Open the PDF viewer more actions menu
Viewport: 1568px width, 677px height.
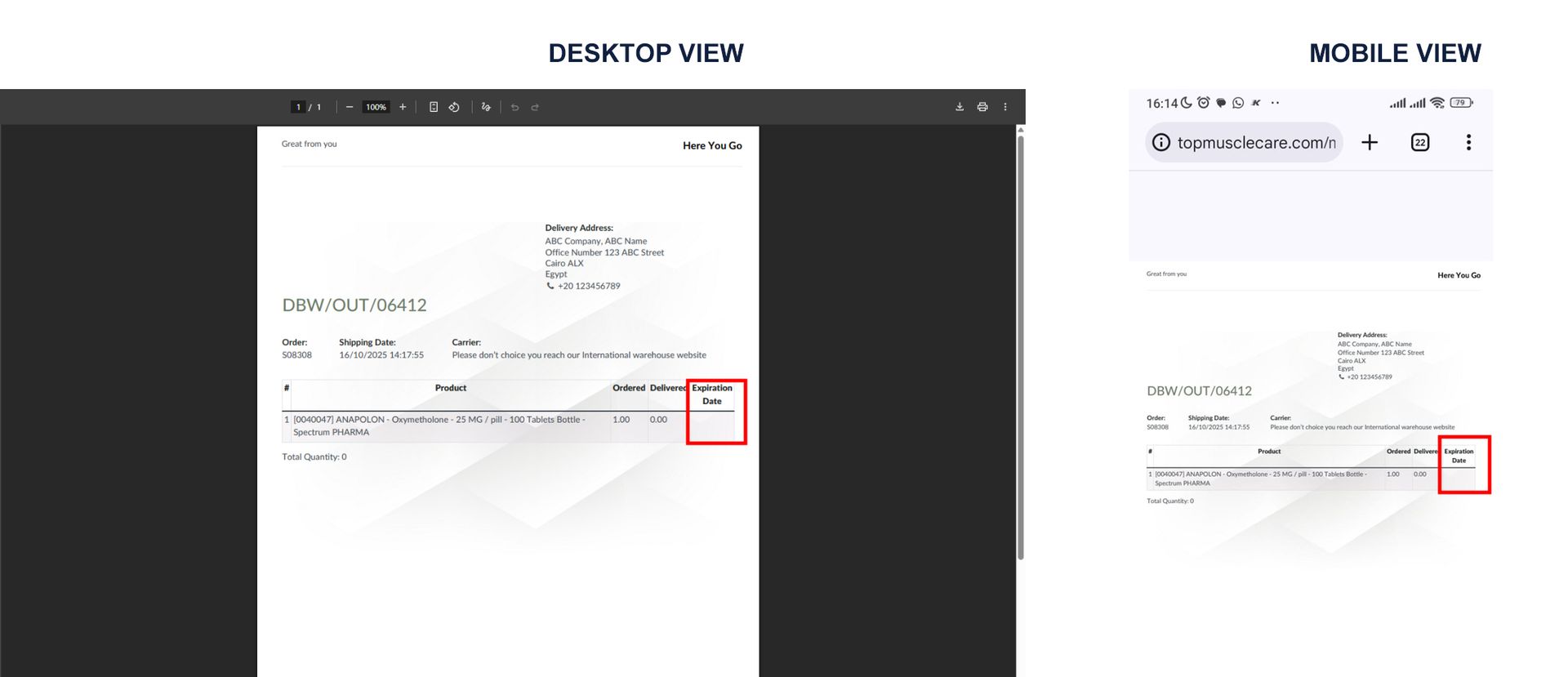click(1005, 107)
